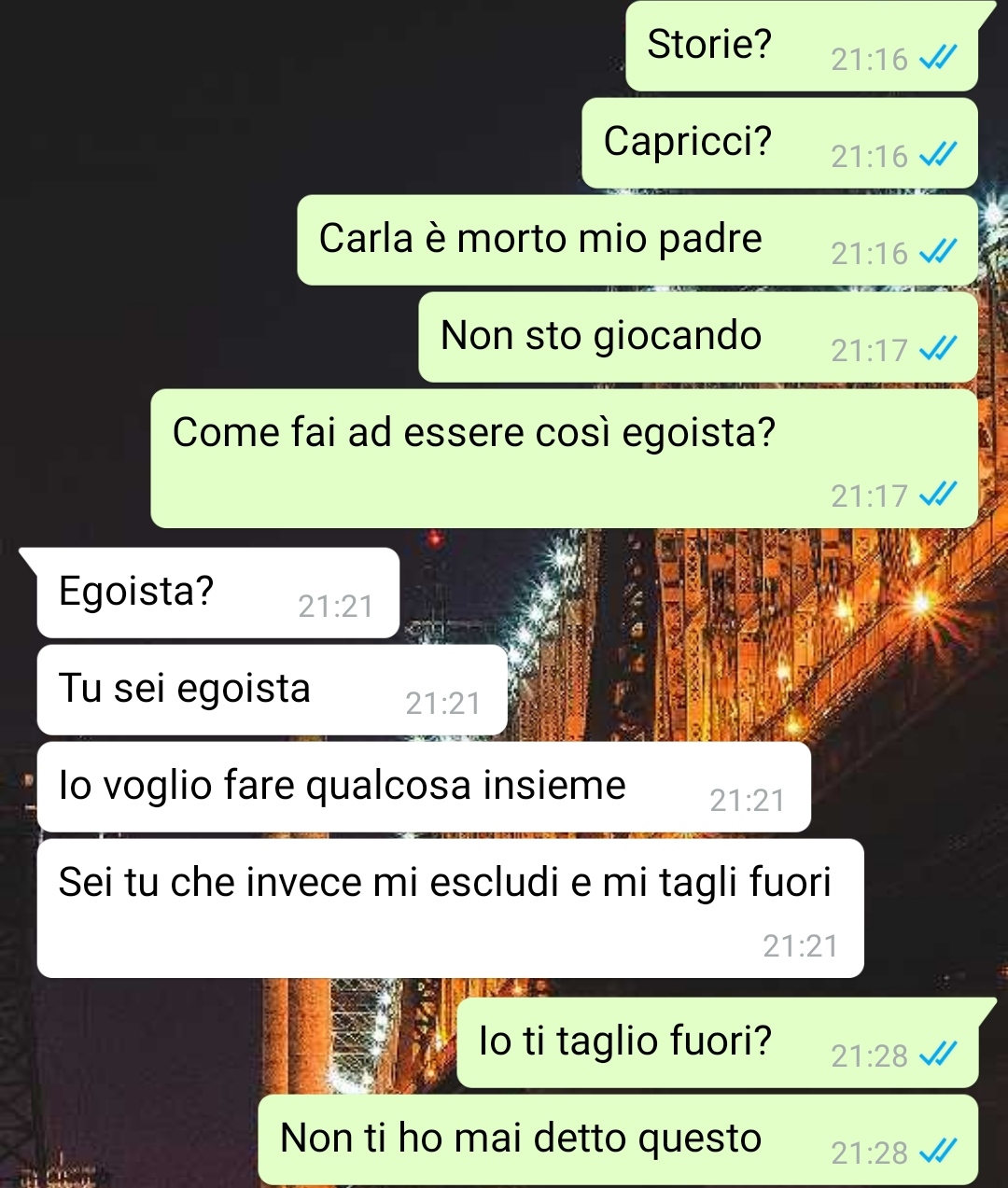Tap the read receipt ticks on "Storie?"
Screen dimensions: 1008x1188
coord(938,59)
